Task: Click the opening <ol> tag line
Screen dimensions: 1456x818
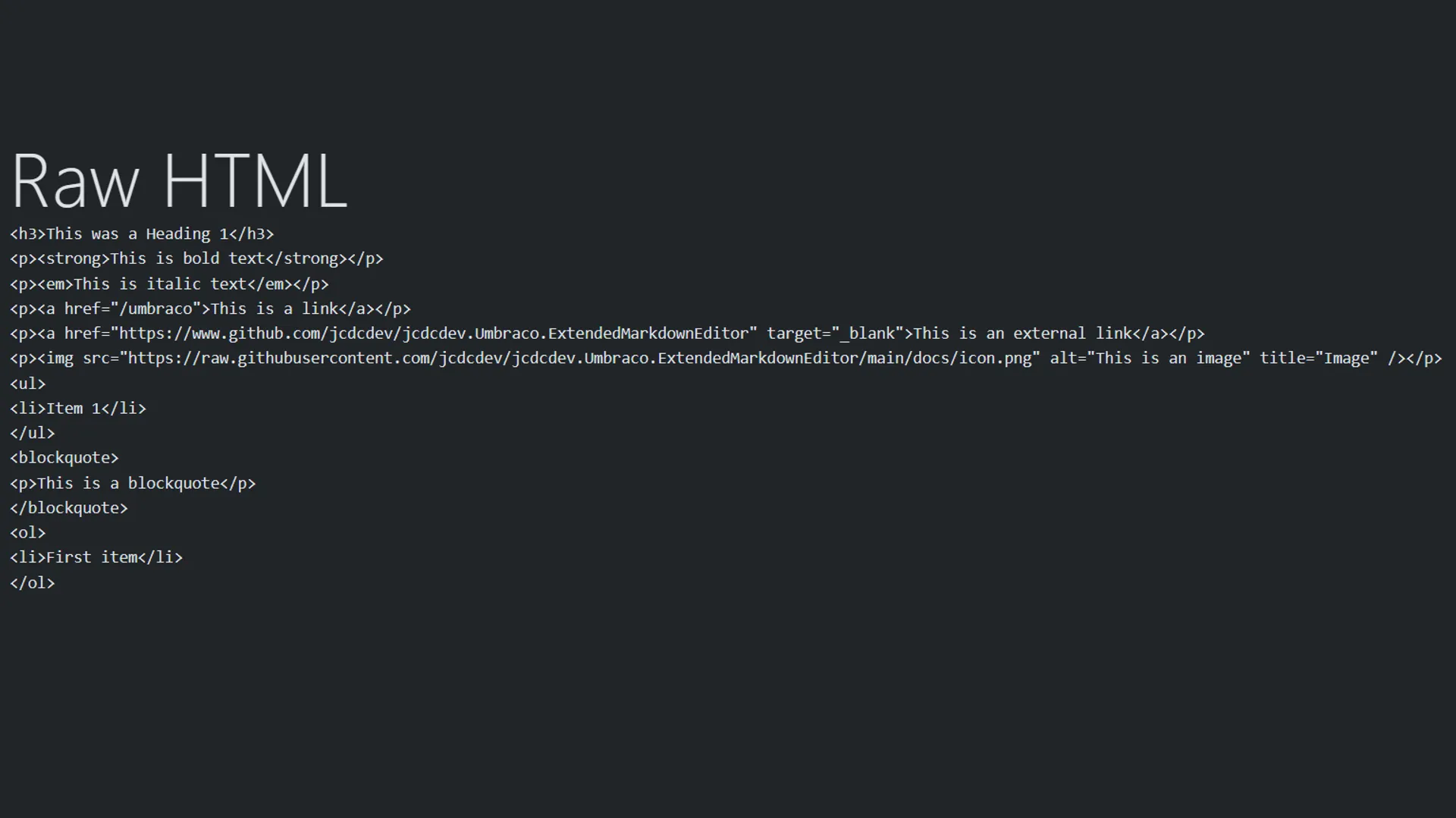Action: click(28, 533)
